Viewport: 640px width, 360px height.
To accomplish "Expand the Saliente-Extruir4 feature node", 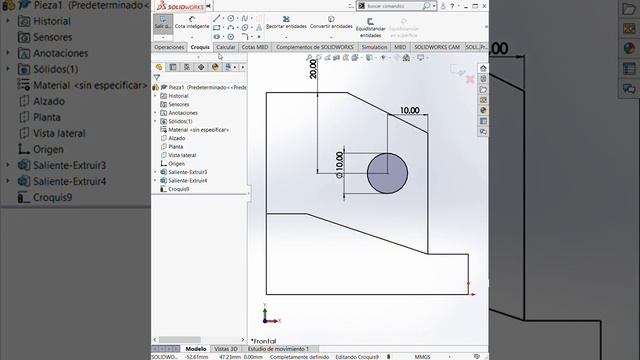I will coord(155,180).
